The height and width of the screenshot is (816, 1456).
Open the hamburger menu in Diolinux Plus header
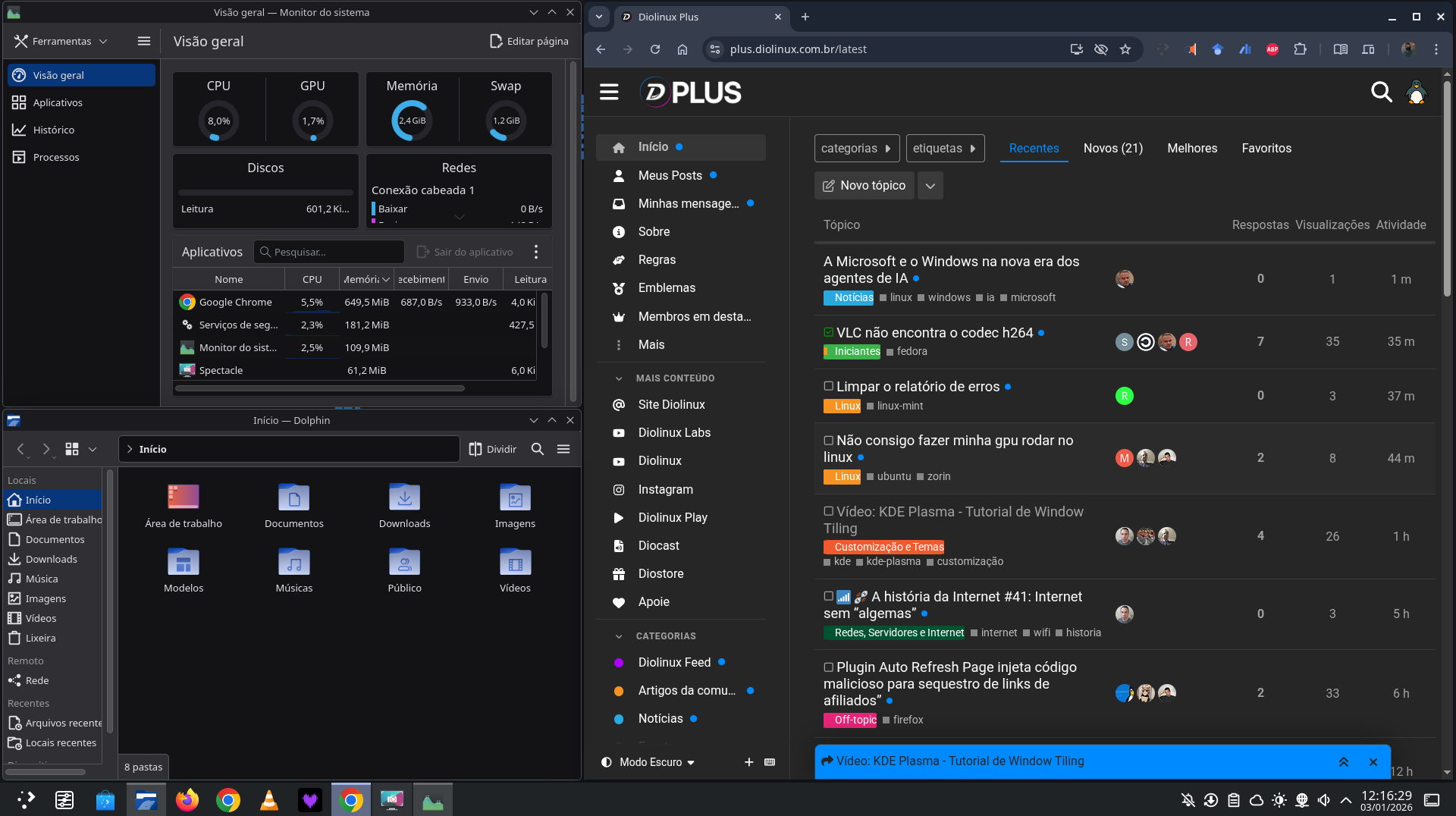coord(609,93)
